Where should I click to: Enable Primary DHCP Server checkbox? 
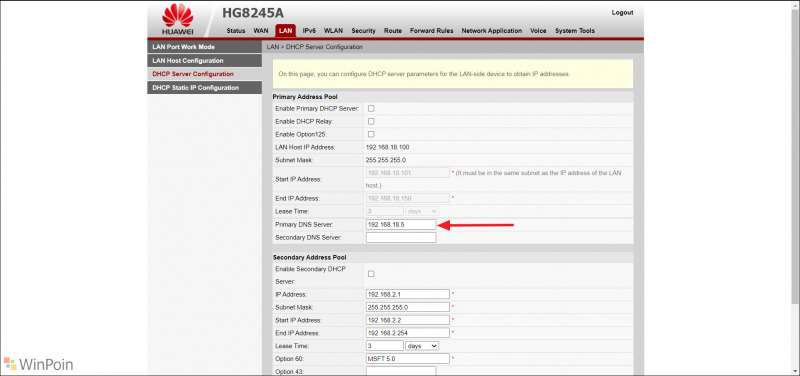point(371,109)
